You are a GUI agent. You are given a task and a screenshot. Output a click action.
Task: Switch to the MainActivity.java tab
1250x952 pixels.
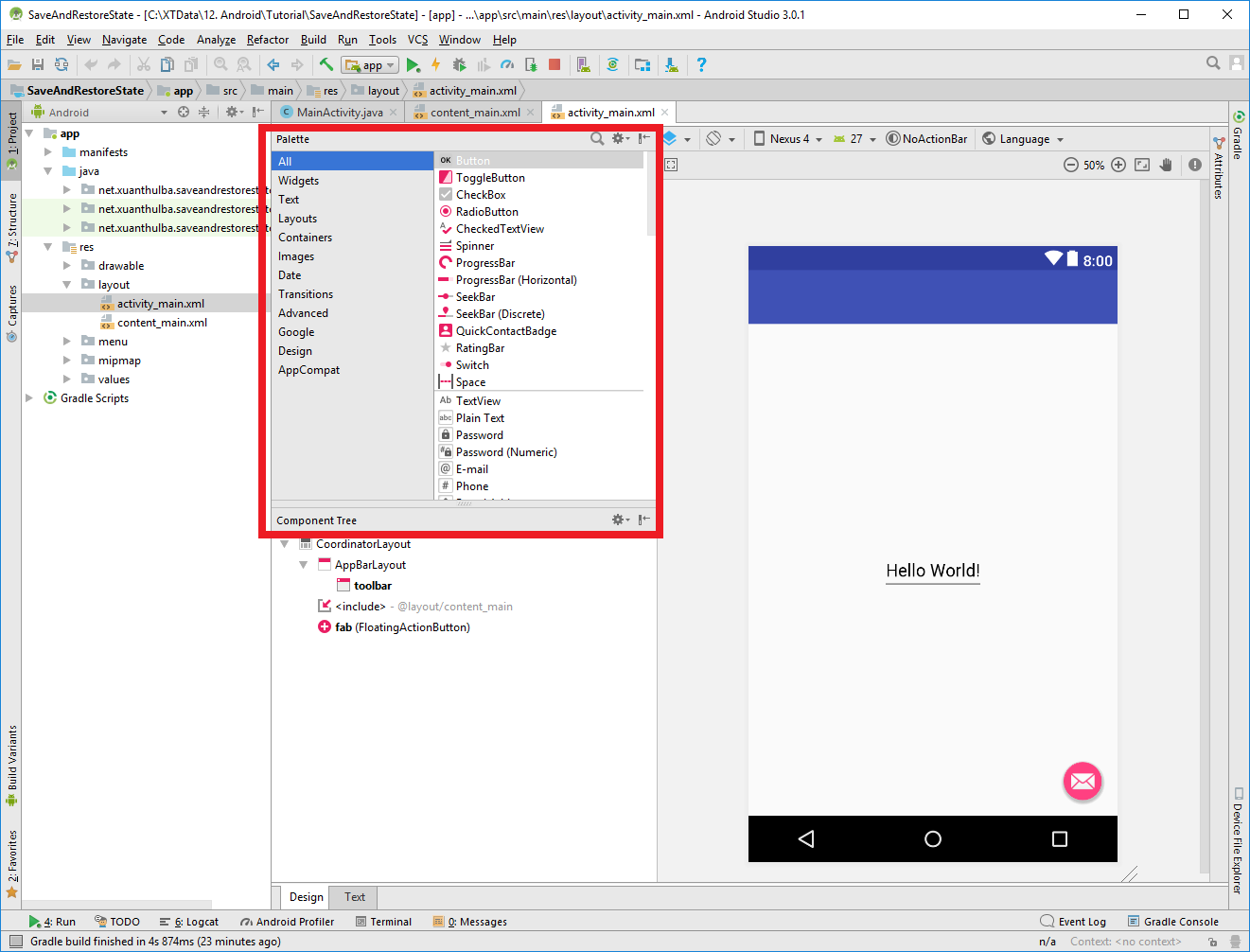tap(340, 112)
